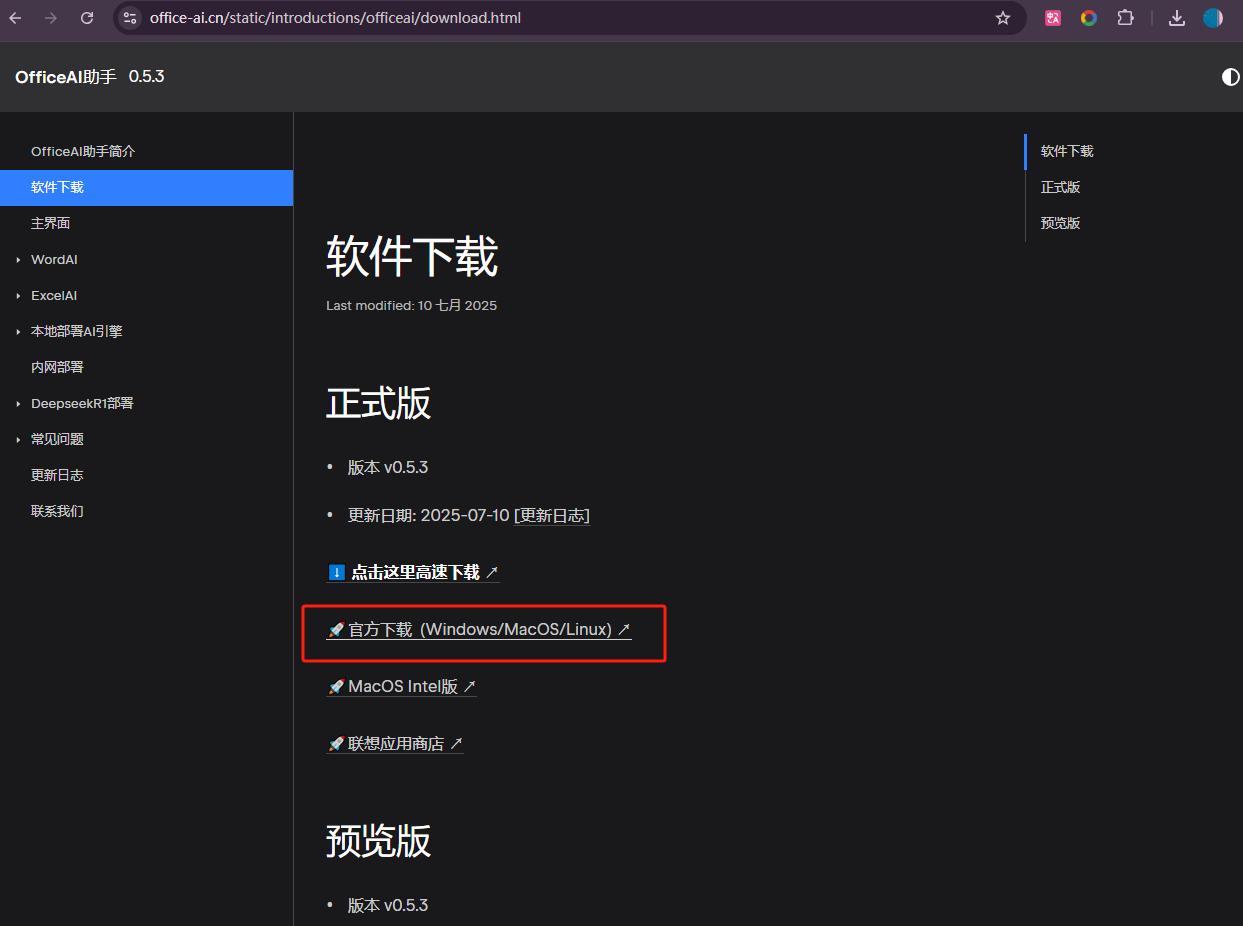Go forward in browser history
Image resolution: width=1243 pixels, height=926 pixels.
tap(51, 18)
